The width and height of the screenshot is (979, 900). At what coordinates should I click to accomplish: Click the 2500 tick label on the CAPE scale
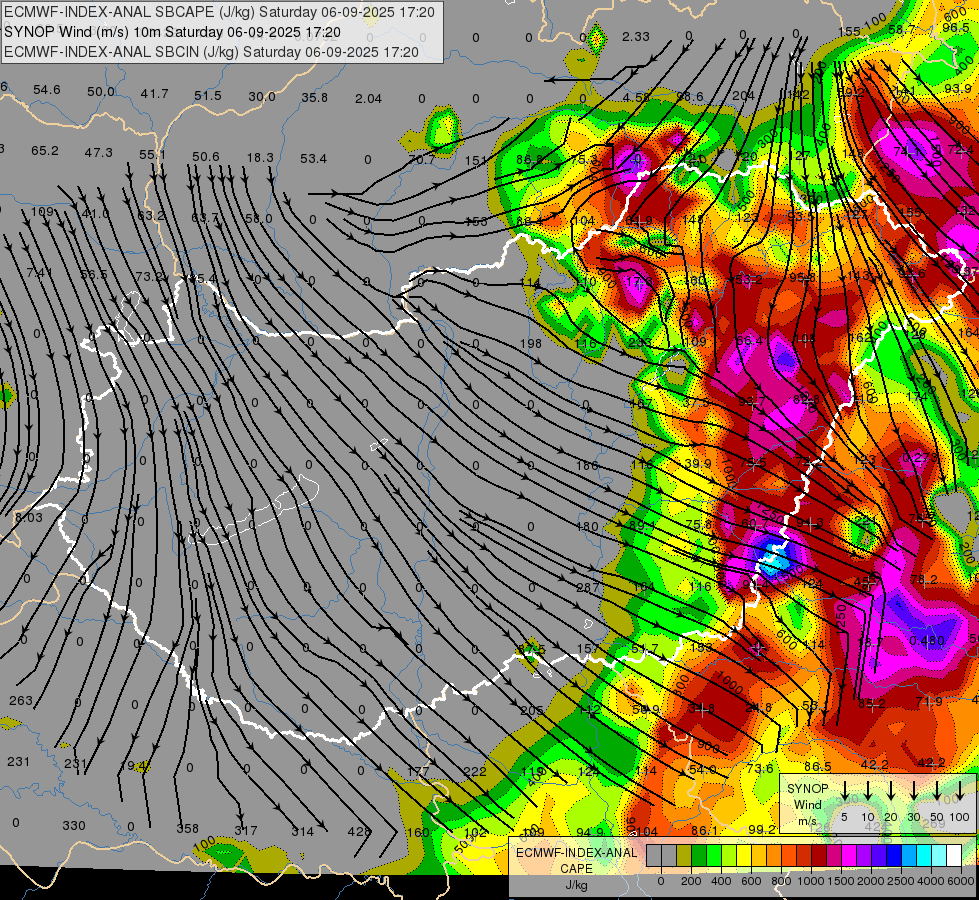pos(901,881)
